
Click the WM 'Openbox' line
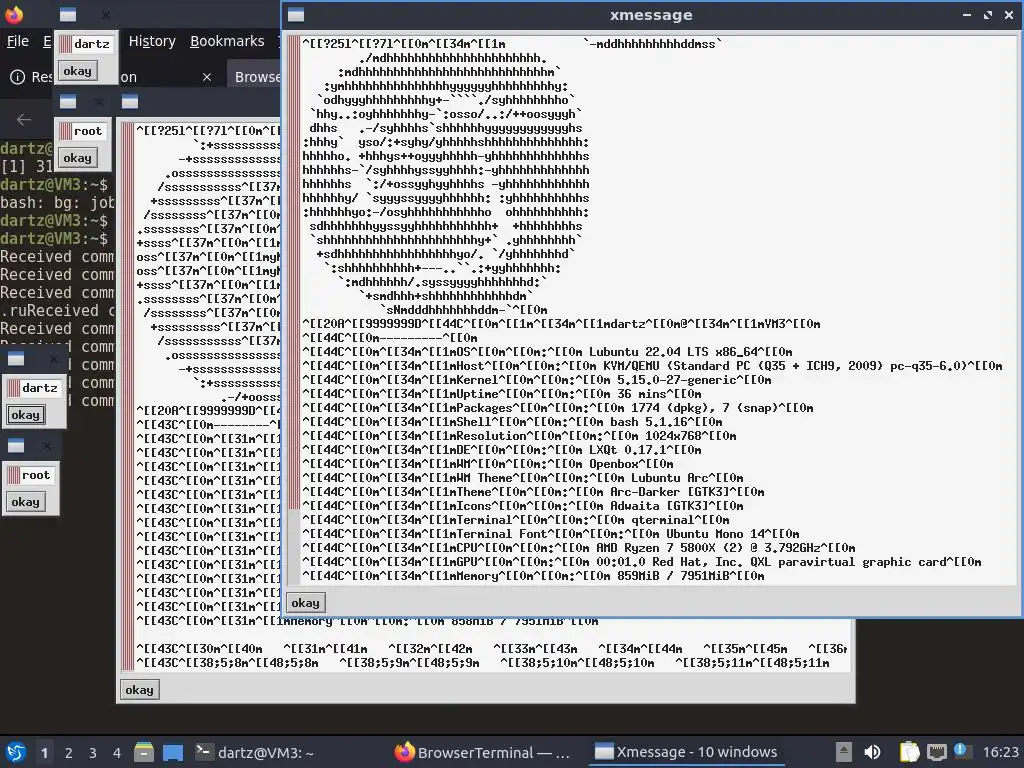[487, 464]
